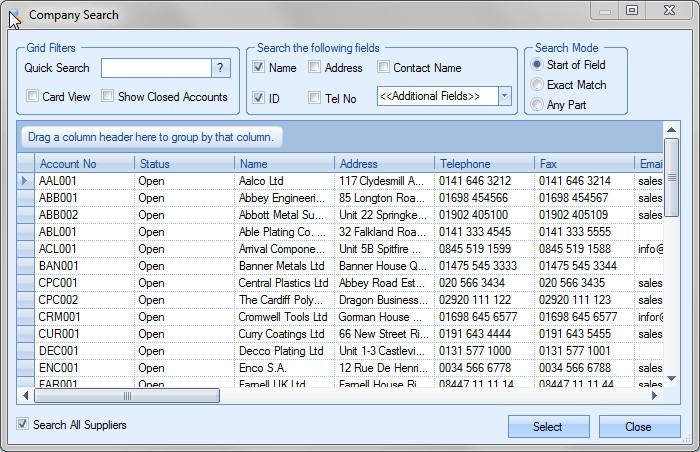Open the Additional Fields dropdown
This screenshot has height=452, width=700.
pos(504,96)
